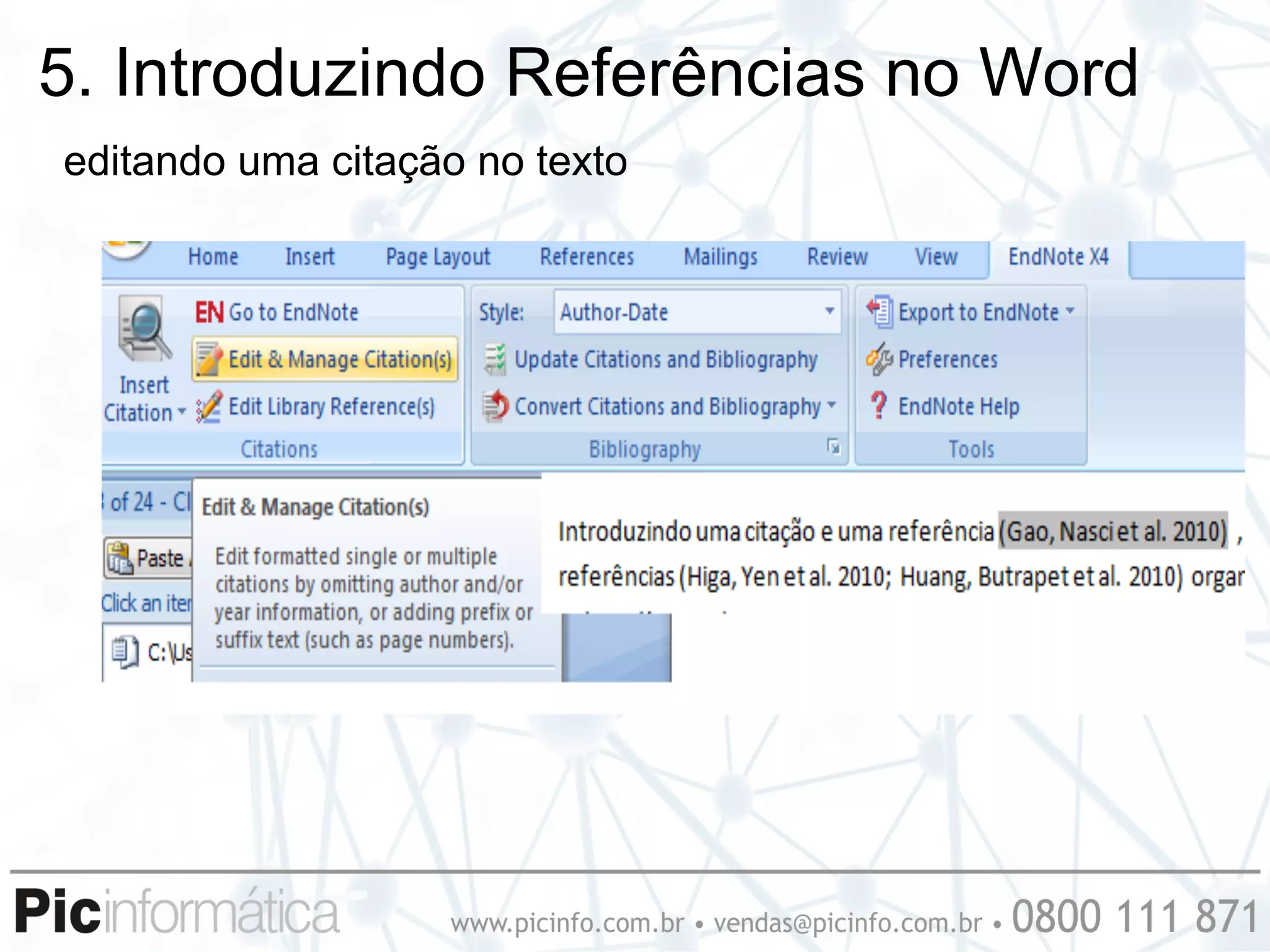The width and height of the screenshot is (1270, 952).
Task: Expand the Export to EndNote dropdown arrow
Action: (x=1070, y=311)
